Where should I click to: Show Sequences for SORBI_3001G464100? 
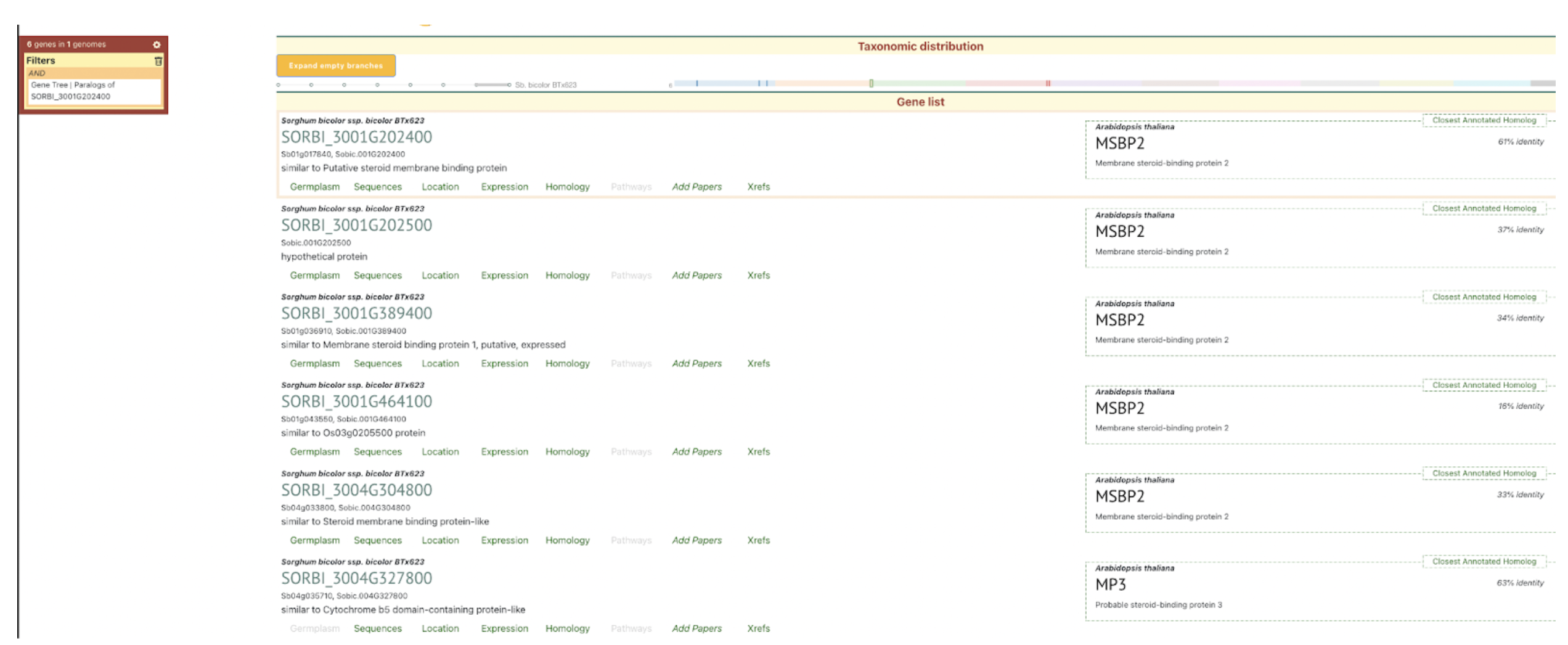pyautogui.click(x=377, y=452)
